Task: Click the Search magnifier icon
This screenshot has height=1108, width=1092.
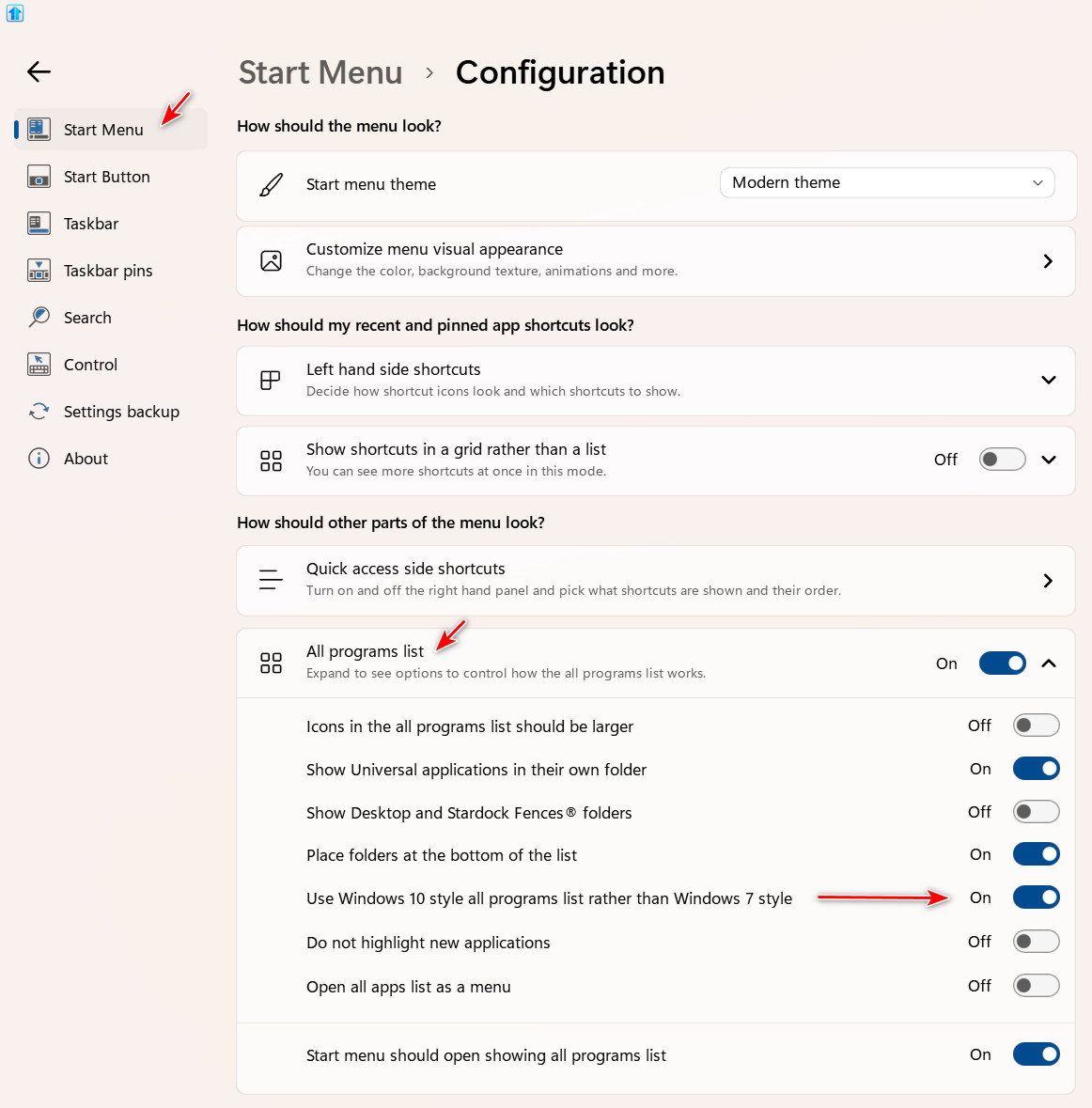Action: click(x=39, y=318)
